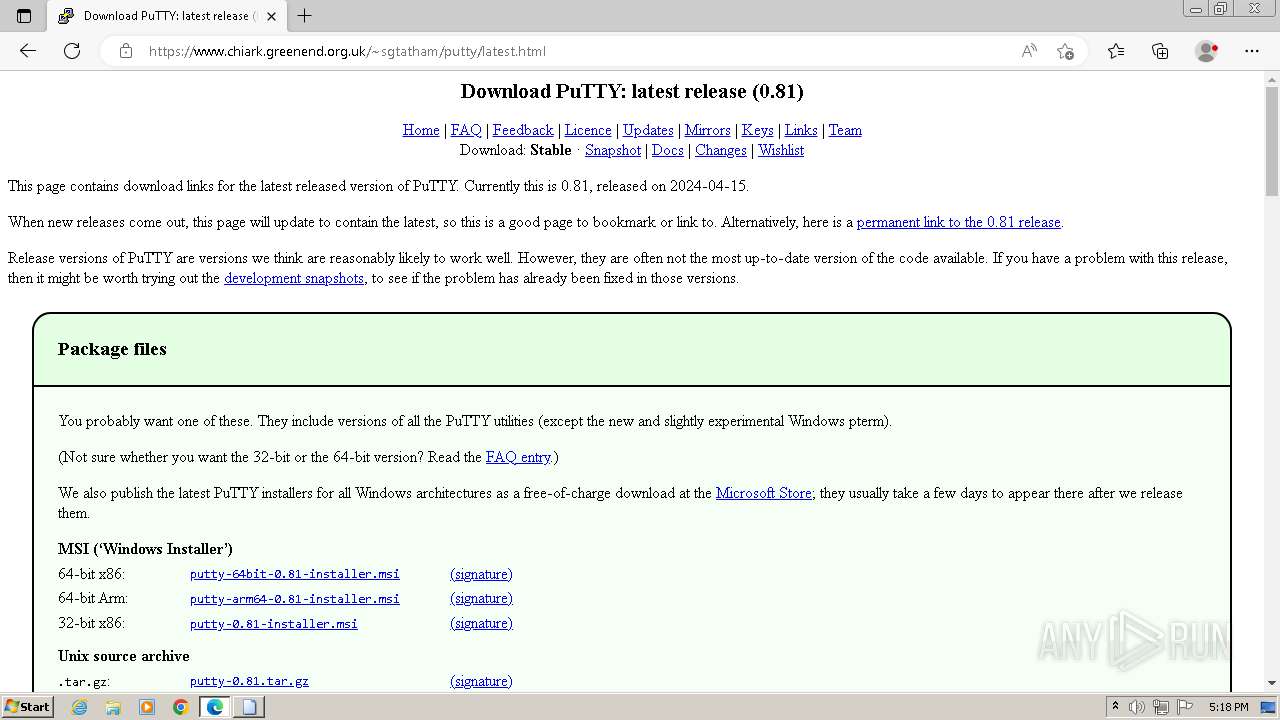1280x720 pixels.
Task: Download putty-0.81.tar.gz source archive
Action: point(249,681)
